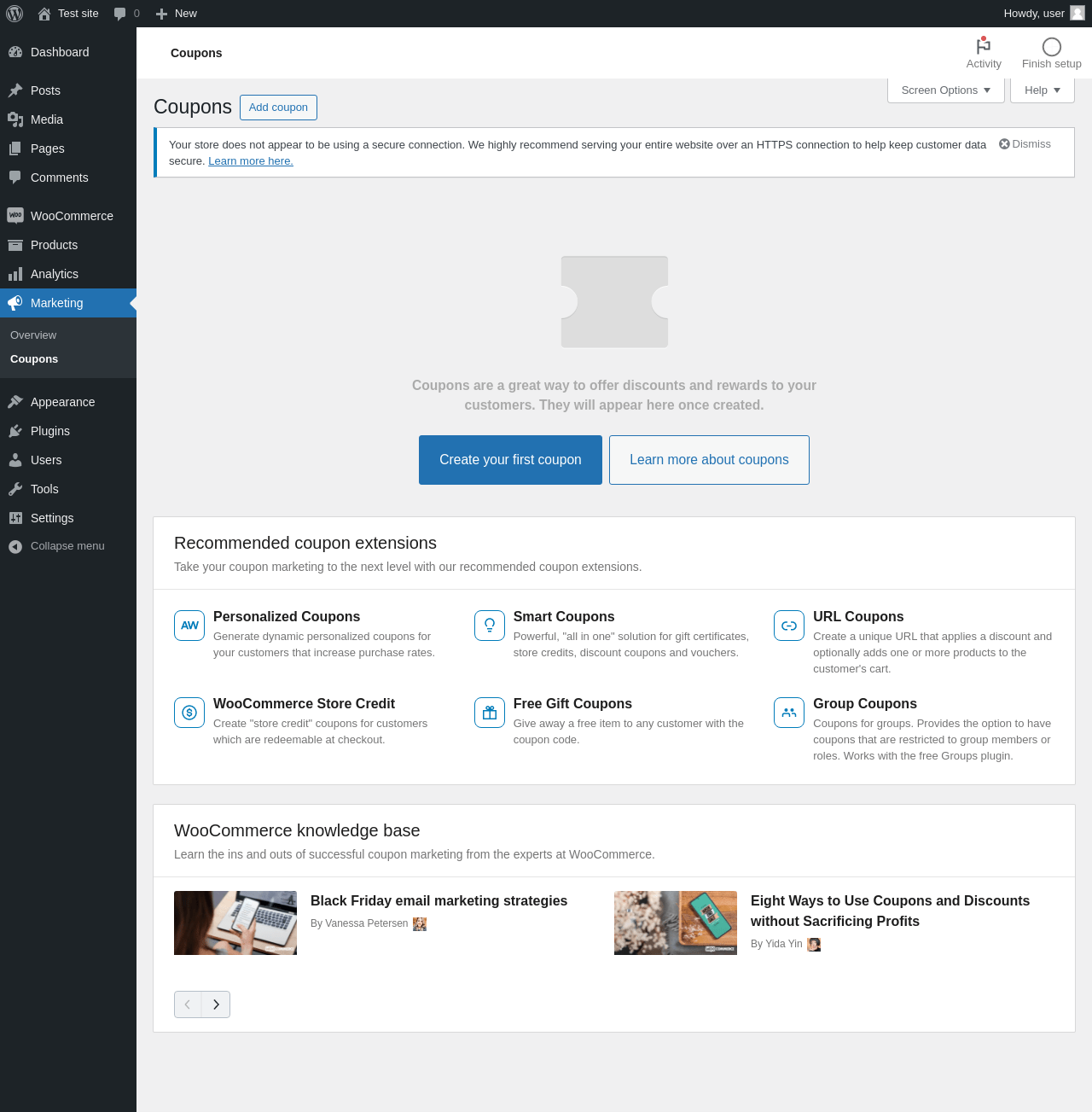Viewport: 1092px width, 1112px height.
Task: Click the WordPress logo in admin bar
Action: [15, 14]
